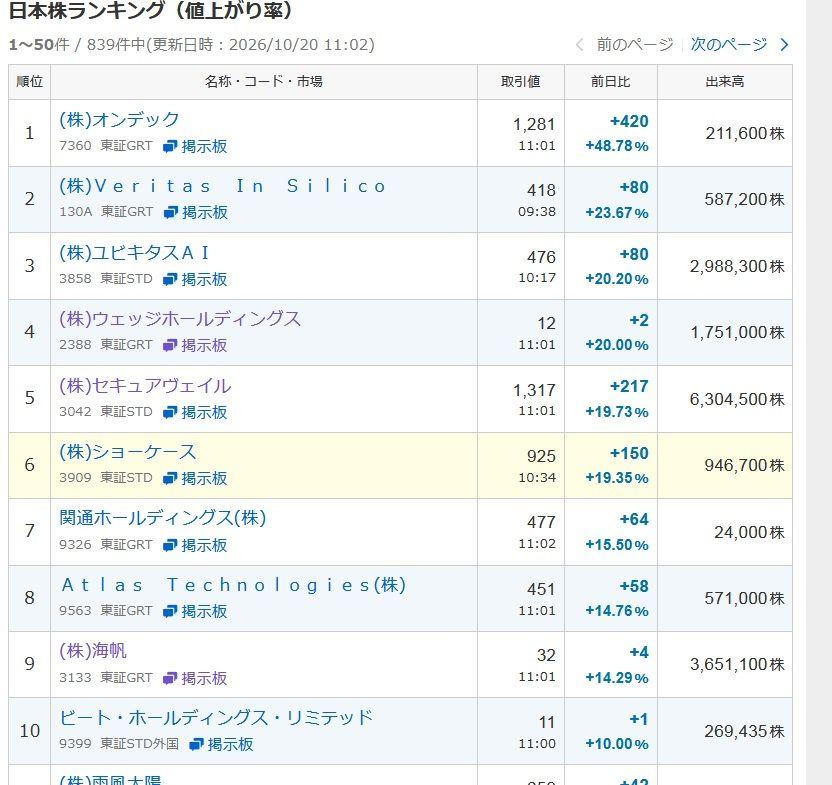Select volume 269,435株

744,731
